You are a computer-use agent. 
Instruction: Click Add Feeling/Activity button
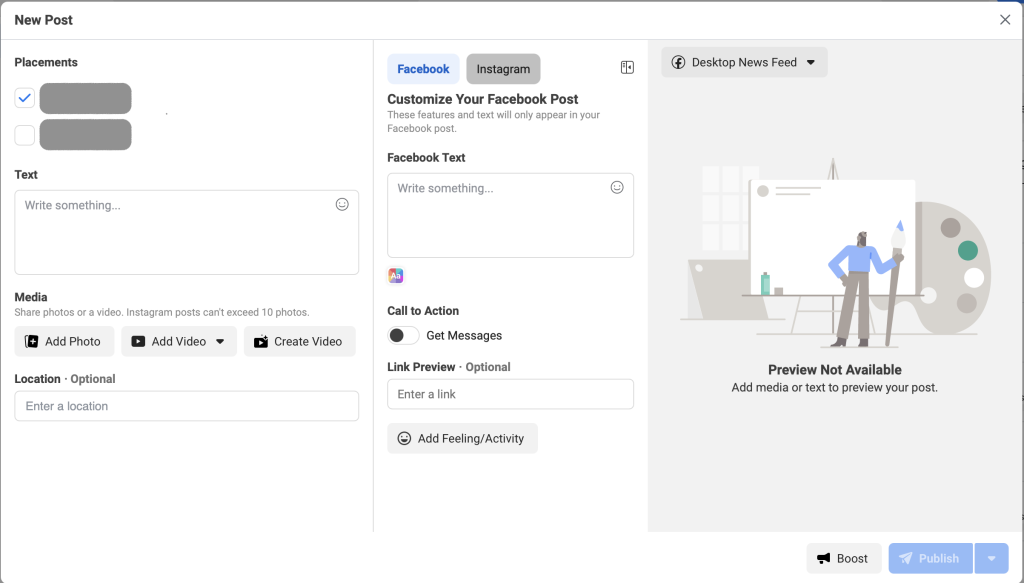point(462,438)
